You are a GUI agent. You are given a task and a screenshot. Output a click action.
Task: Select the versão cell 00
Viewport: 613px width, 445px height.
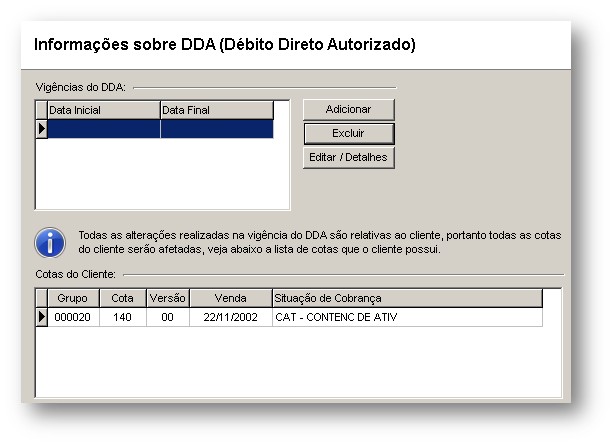168,317
